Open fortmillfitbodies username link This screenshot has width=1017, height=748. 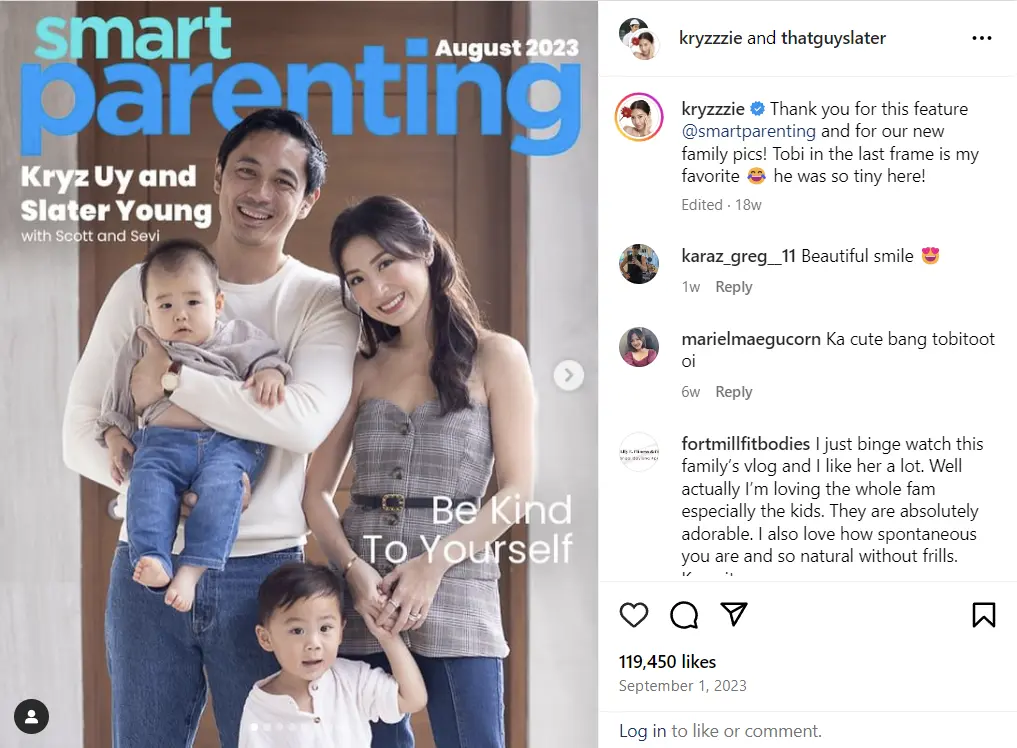(x=745, y=444)
